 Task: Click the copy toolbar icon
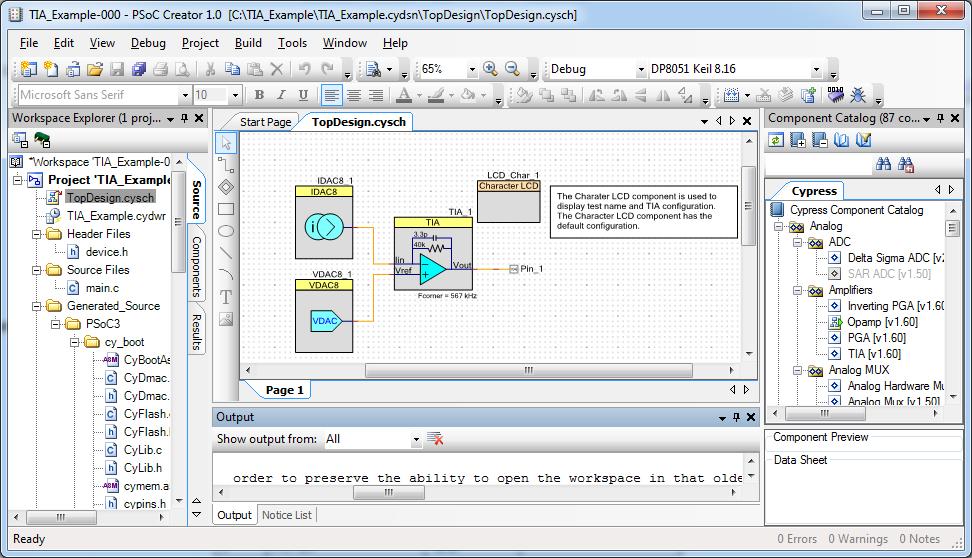232,69
